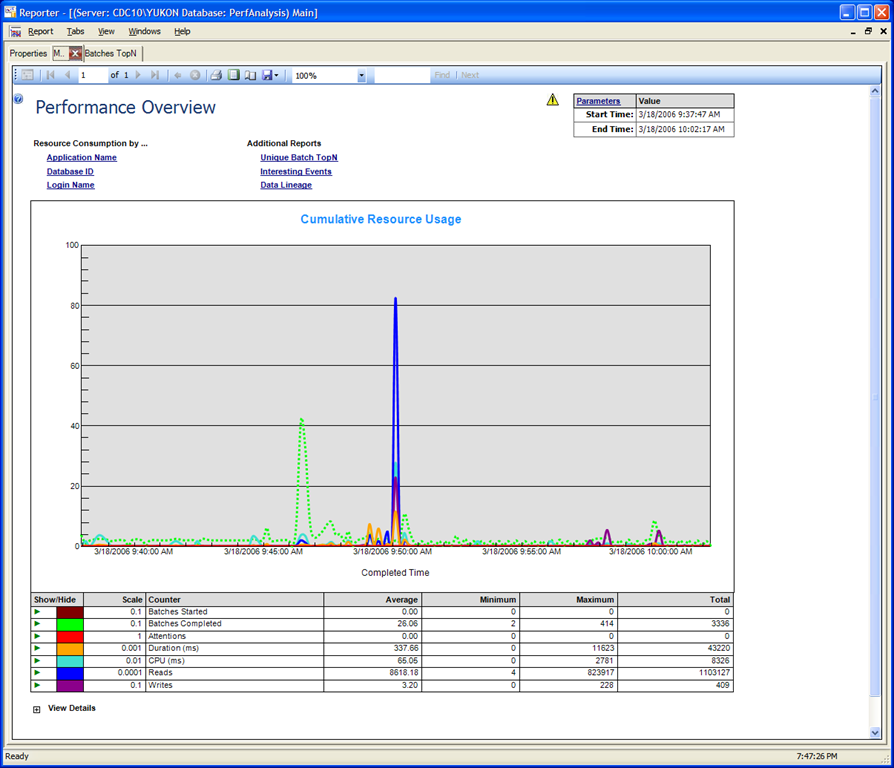This screenshot has width=894, height=768.
Task: Open the Unique Batch TopN report link
Action: 298,157
